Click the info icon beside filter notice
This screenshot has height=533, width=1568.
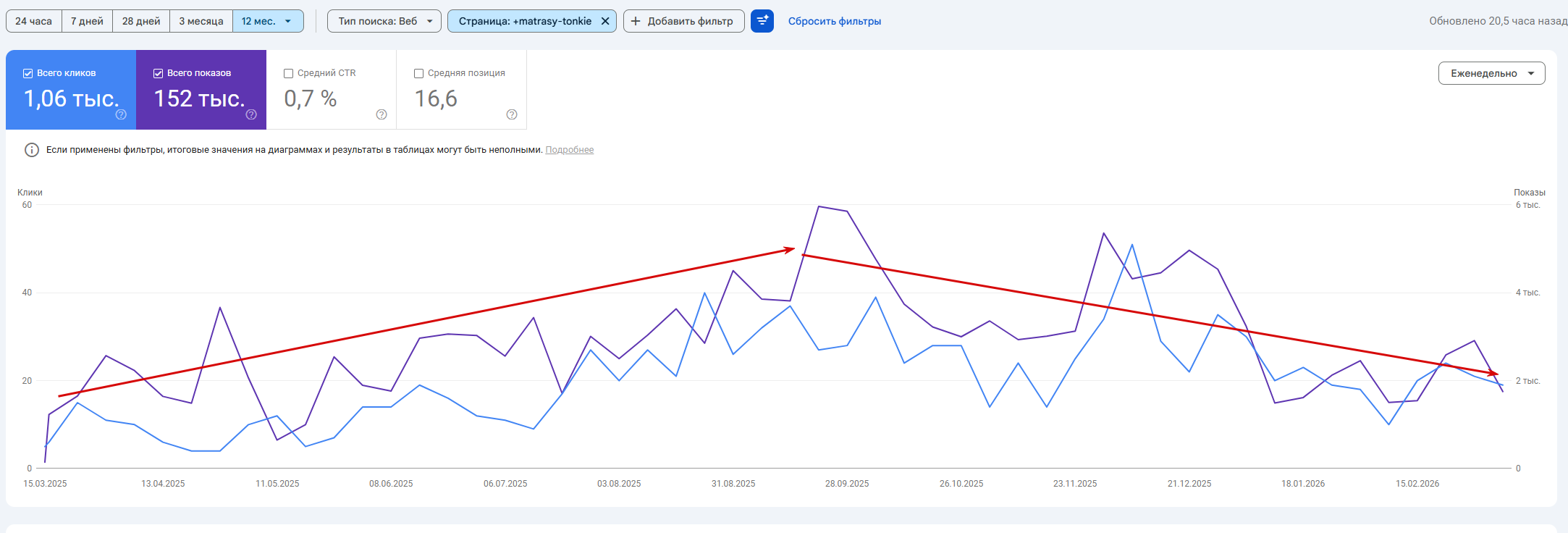coord(32,150)
